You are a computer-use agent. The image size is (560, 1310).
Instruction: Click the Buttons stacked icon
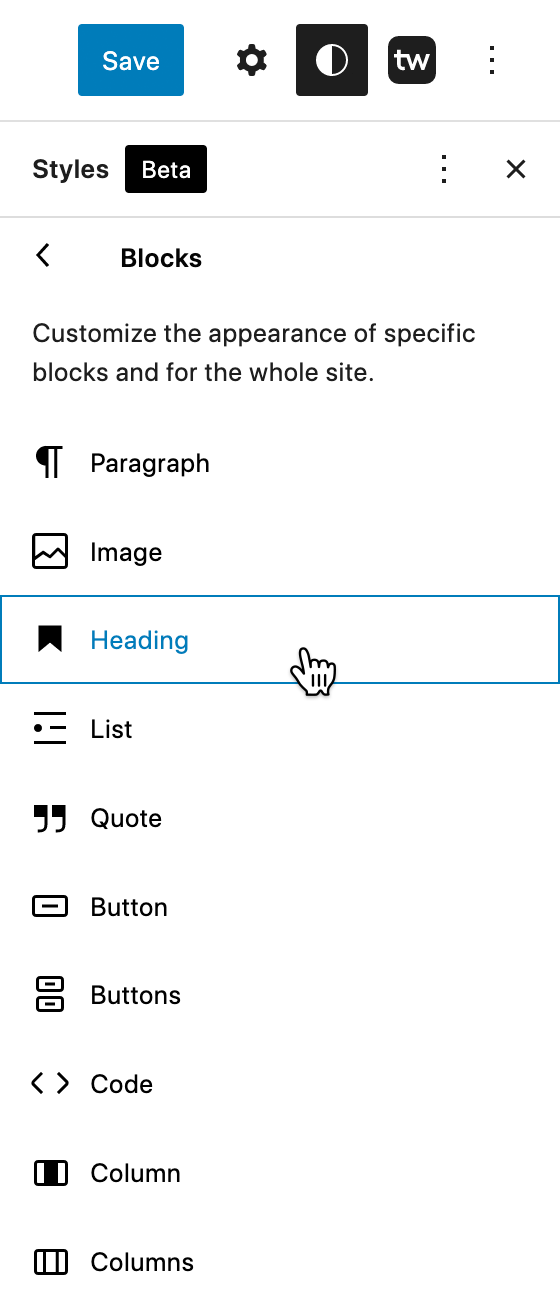[x=50, y=995]
